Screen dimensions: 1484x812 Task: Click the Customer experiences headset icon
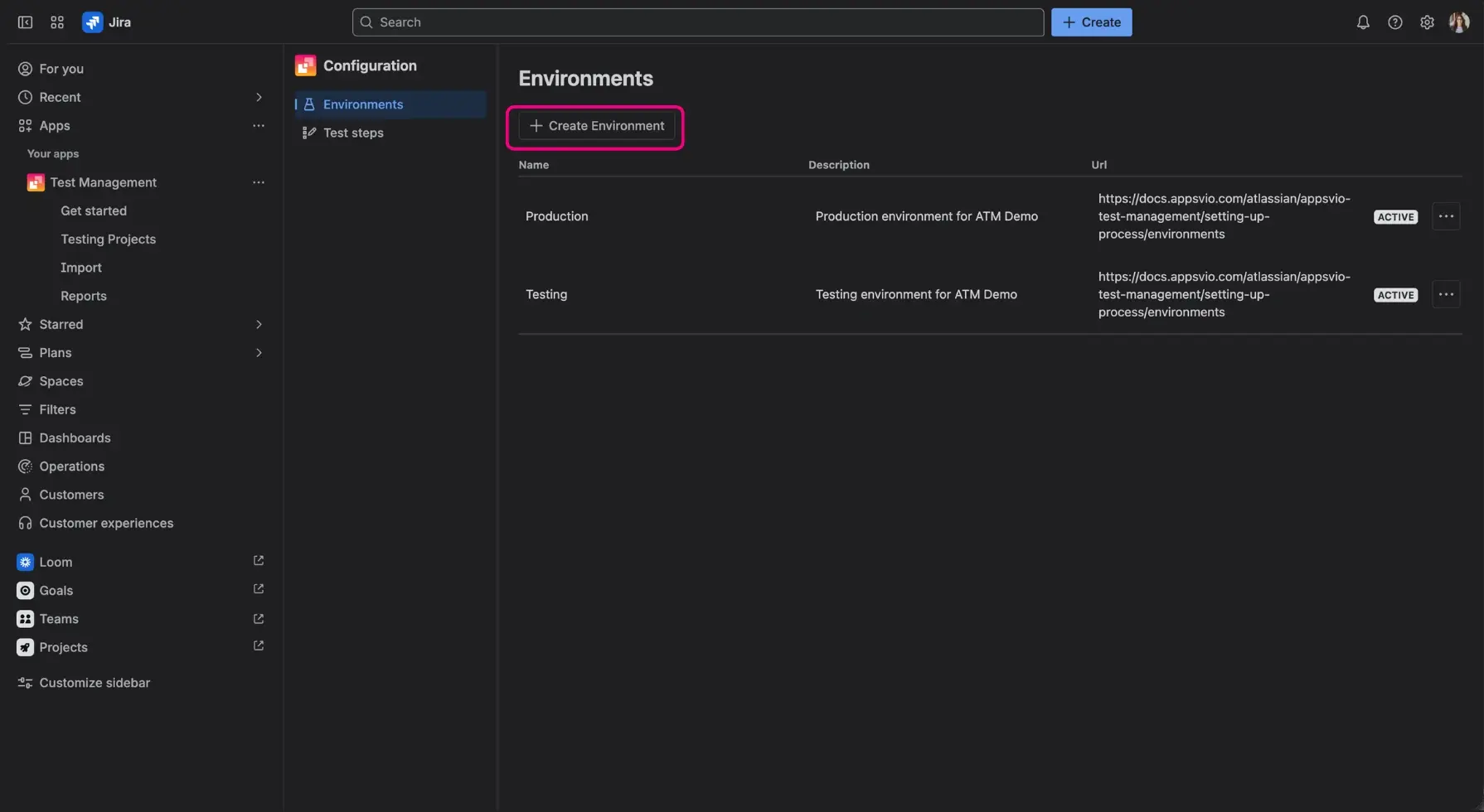click(x=25, y=523)
